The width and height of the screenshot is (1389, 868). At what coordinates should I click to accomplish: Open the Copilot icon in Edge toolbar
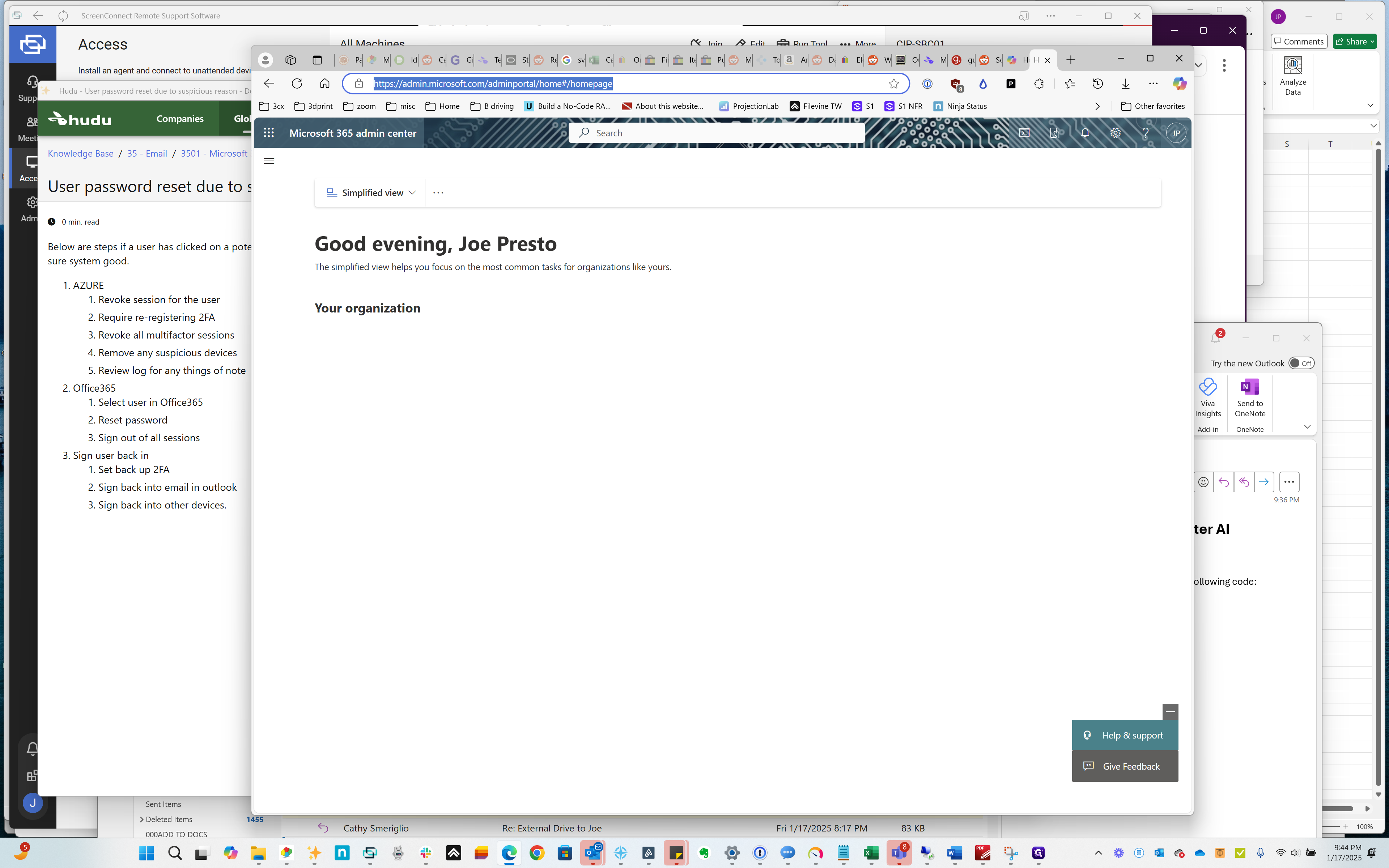[x=1180, y=84]
